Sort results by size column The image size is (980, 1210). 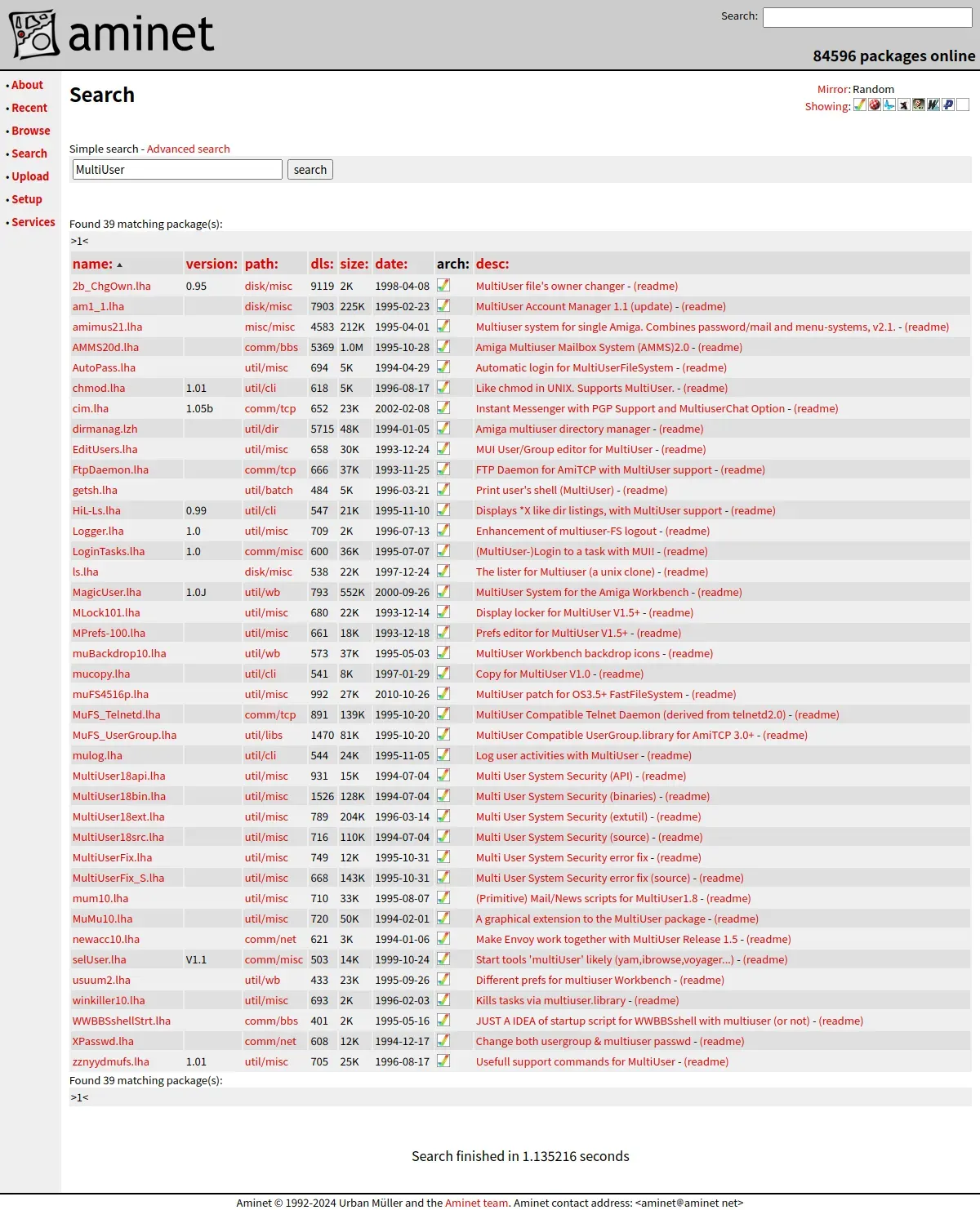354,264
